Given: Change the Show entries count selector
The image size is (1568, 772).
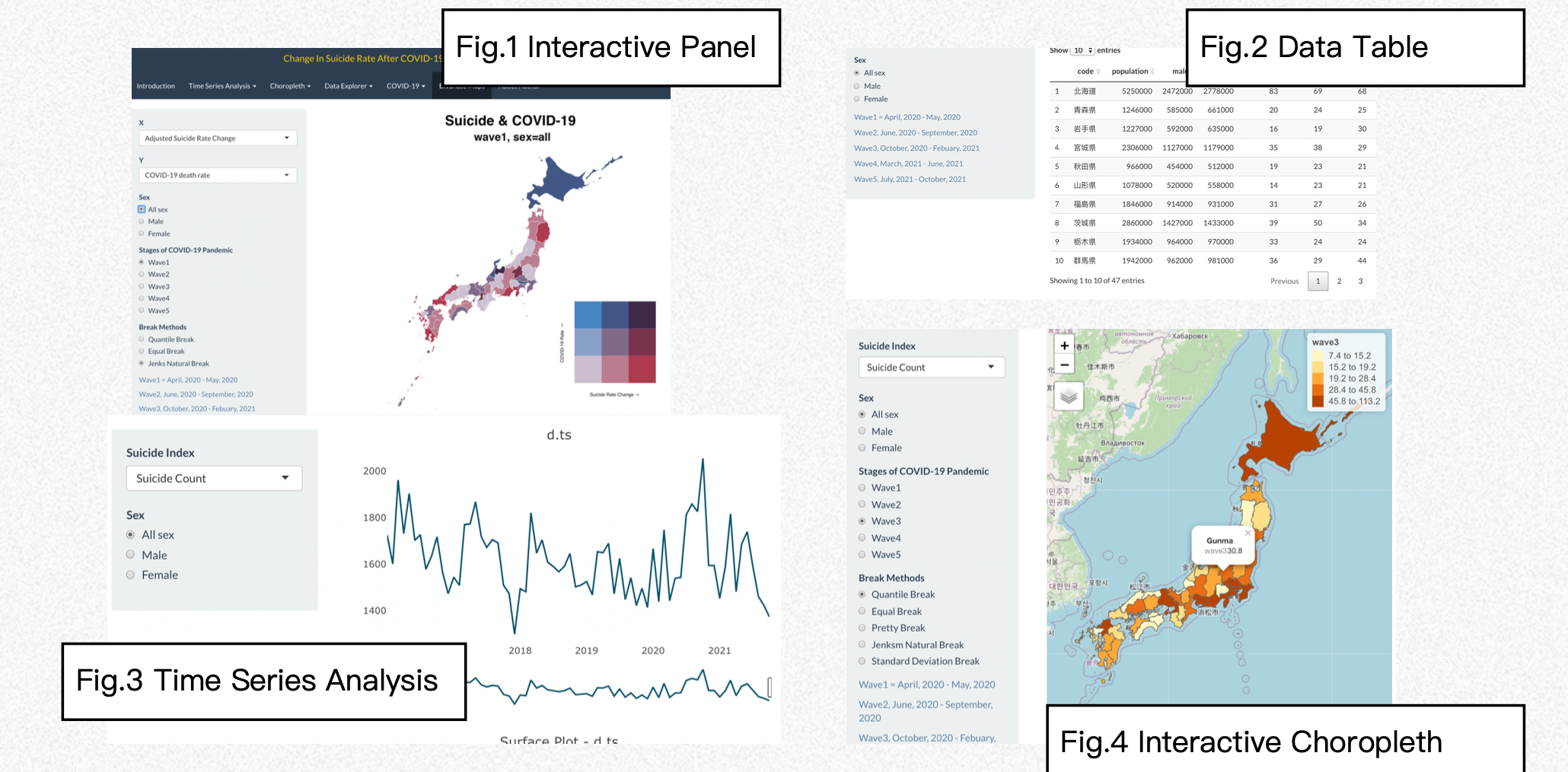Looking at the screenshot, I should [1082, 51].
